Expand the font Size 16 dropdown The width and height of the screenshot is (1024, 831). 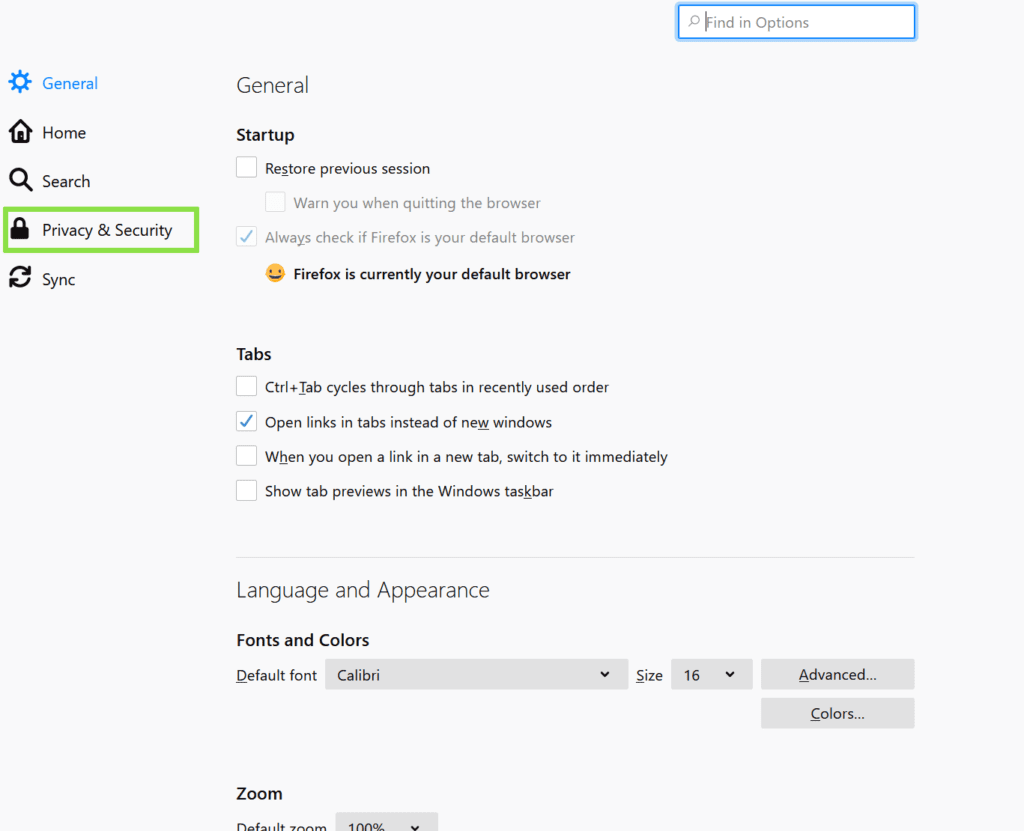click(x=710, y=675)
